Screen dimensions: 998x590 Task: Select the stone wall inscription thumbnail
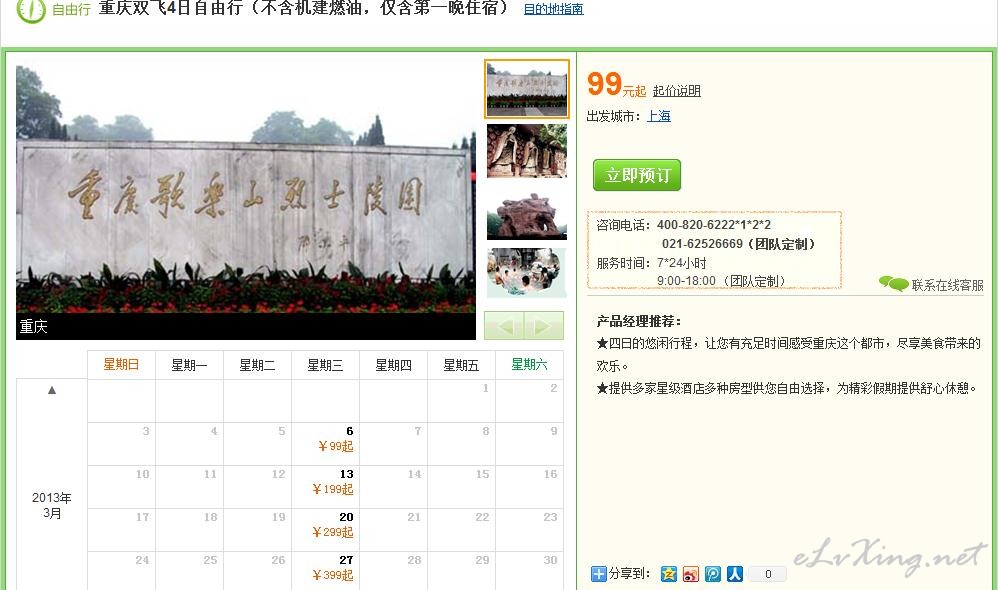pos(526,89)
